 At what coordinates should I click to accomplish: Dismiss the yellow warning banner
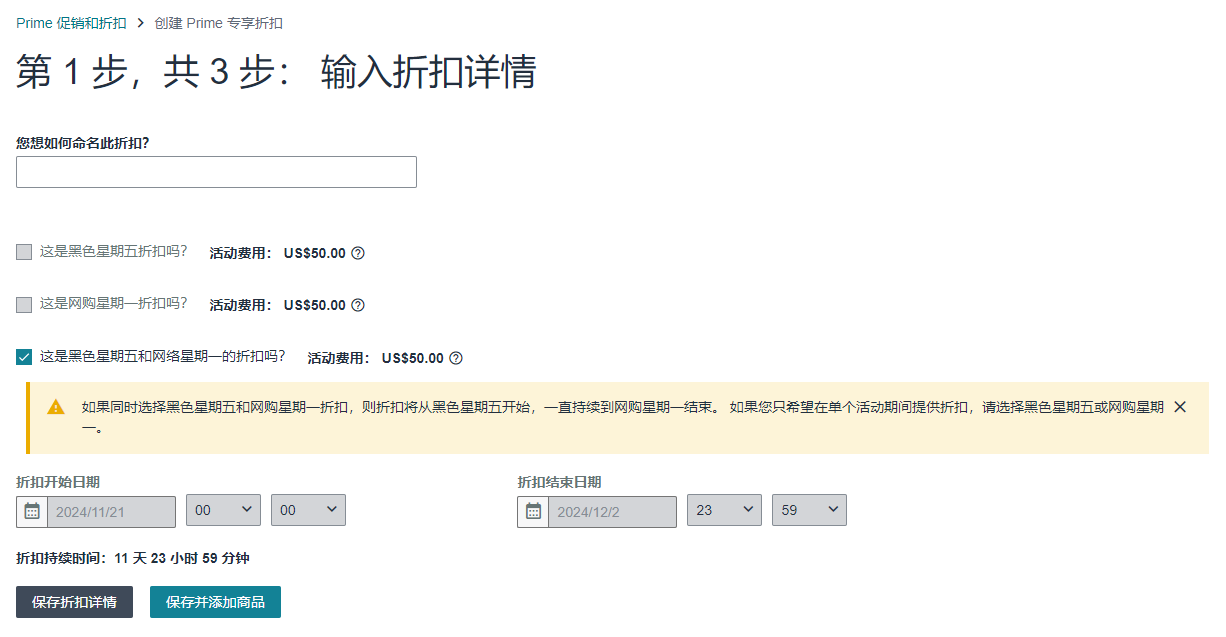pyautogui.click(x=1180, y=407)
